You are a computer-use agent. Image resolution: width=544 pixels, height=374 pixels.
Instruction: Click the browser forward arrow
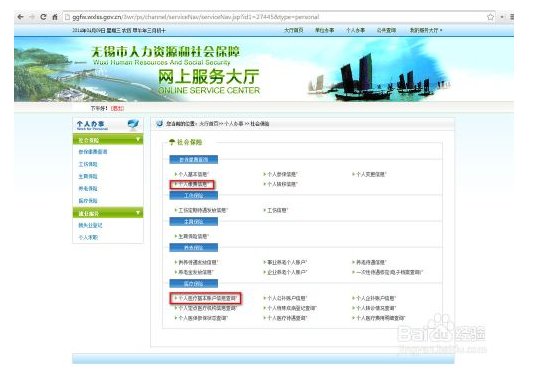click(32, 17)
